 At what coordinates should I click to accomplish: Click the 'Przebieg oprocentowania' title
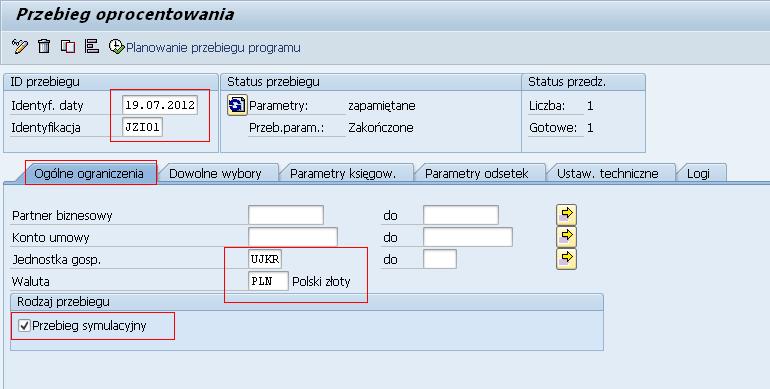[125, 15]
